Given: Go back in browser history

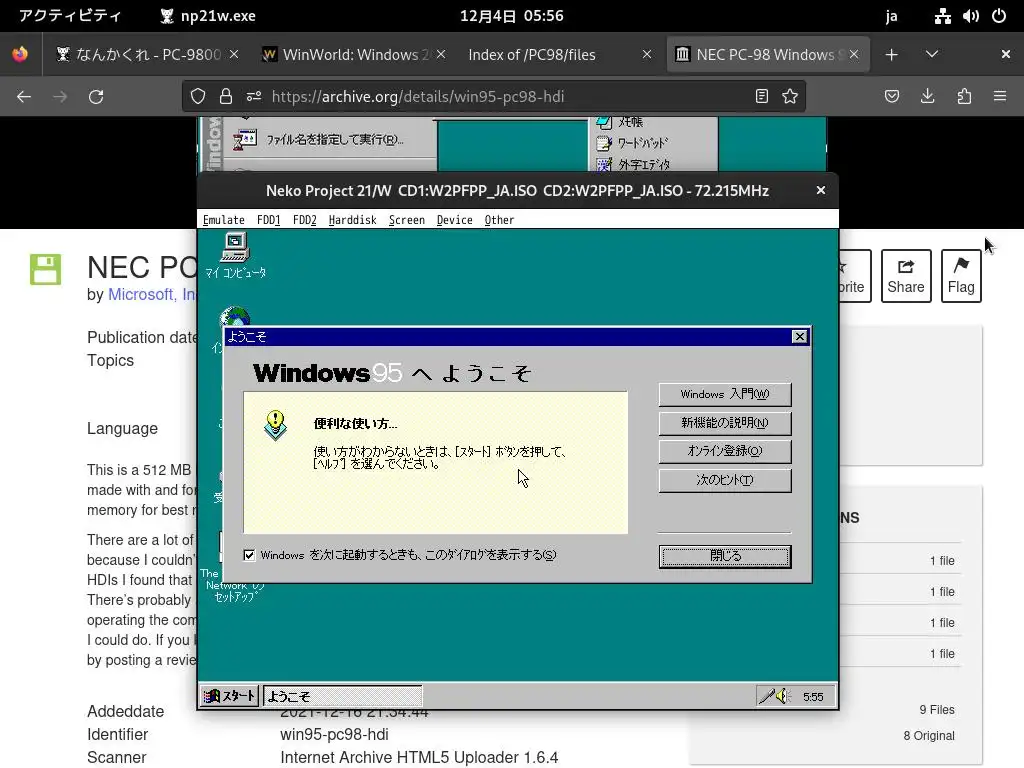Looking at the screenshot, I should (24, 97).
